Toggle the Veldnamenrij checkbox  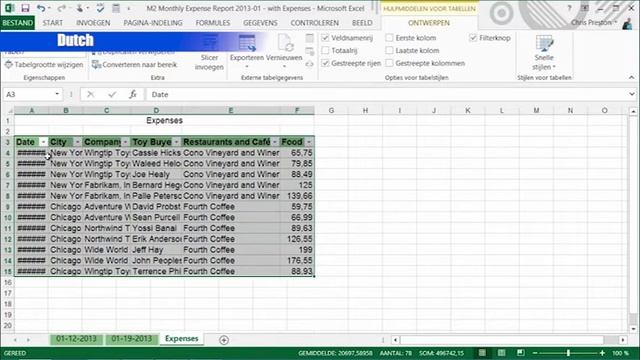tap(325, 38)
